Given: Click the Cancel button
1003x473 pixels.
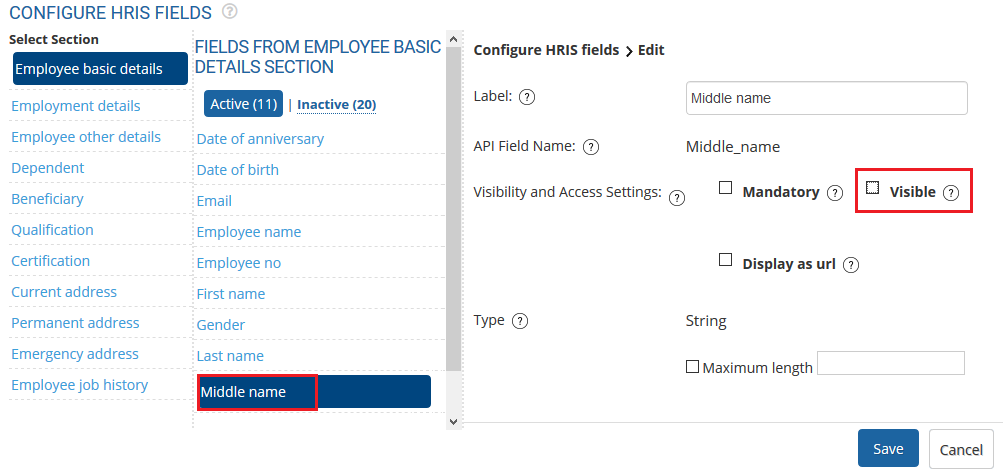Looking at the screenshot, I should 960,449.
